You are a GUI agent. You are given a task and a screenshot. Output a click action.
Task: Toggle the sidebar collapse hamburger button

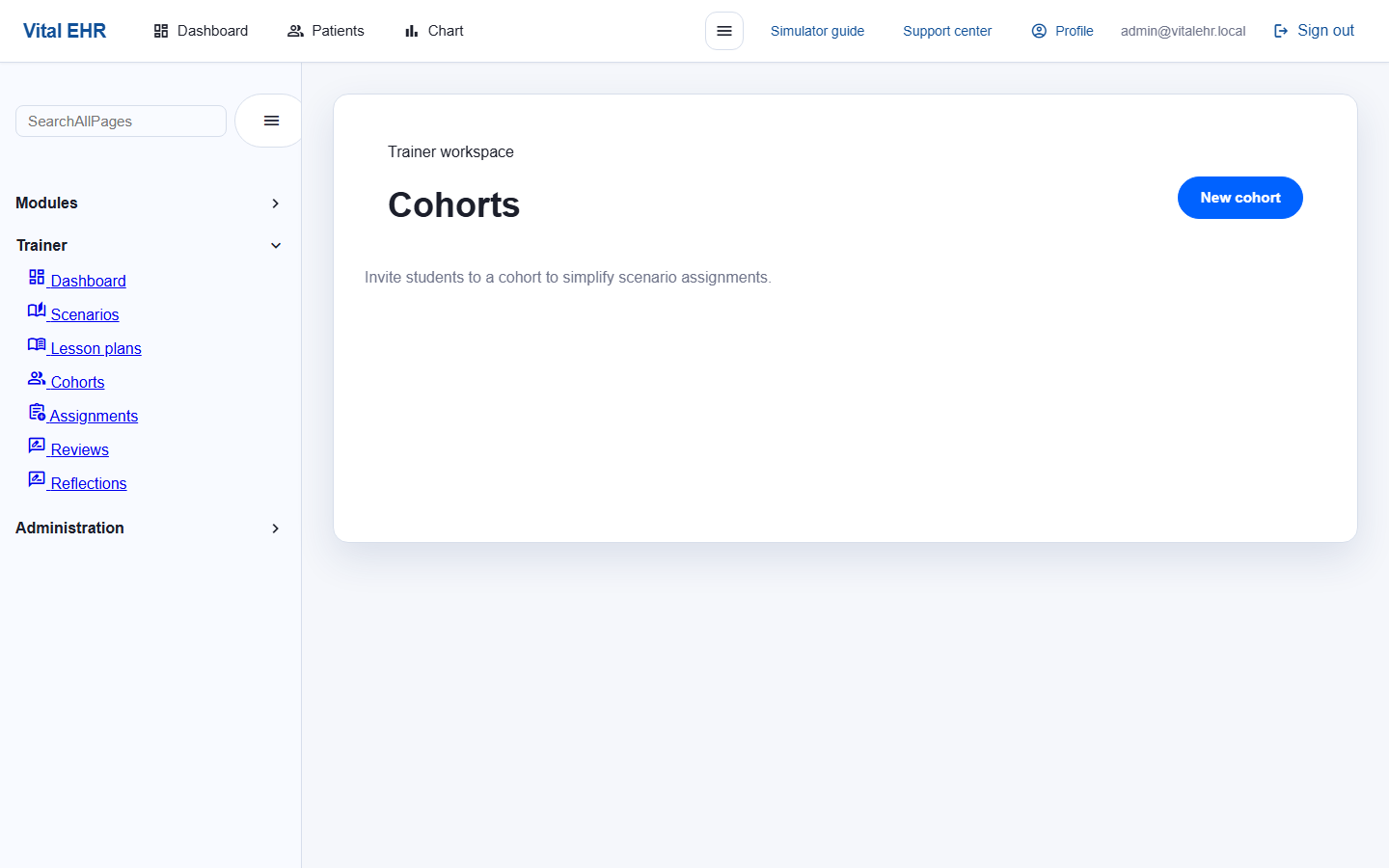coord(271,121)
